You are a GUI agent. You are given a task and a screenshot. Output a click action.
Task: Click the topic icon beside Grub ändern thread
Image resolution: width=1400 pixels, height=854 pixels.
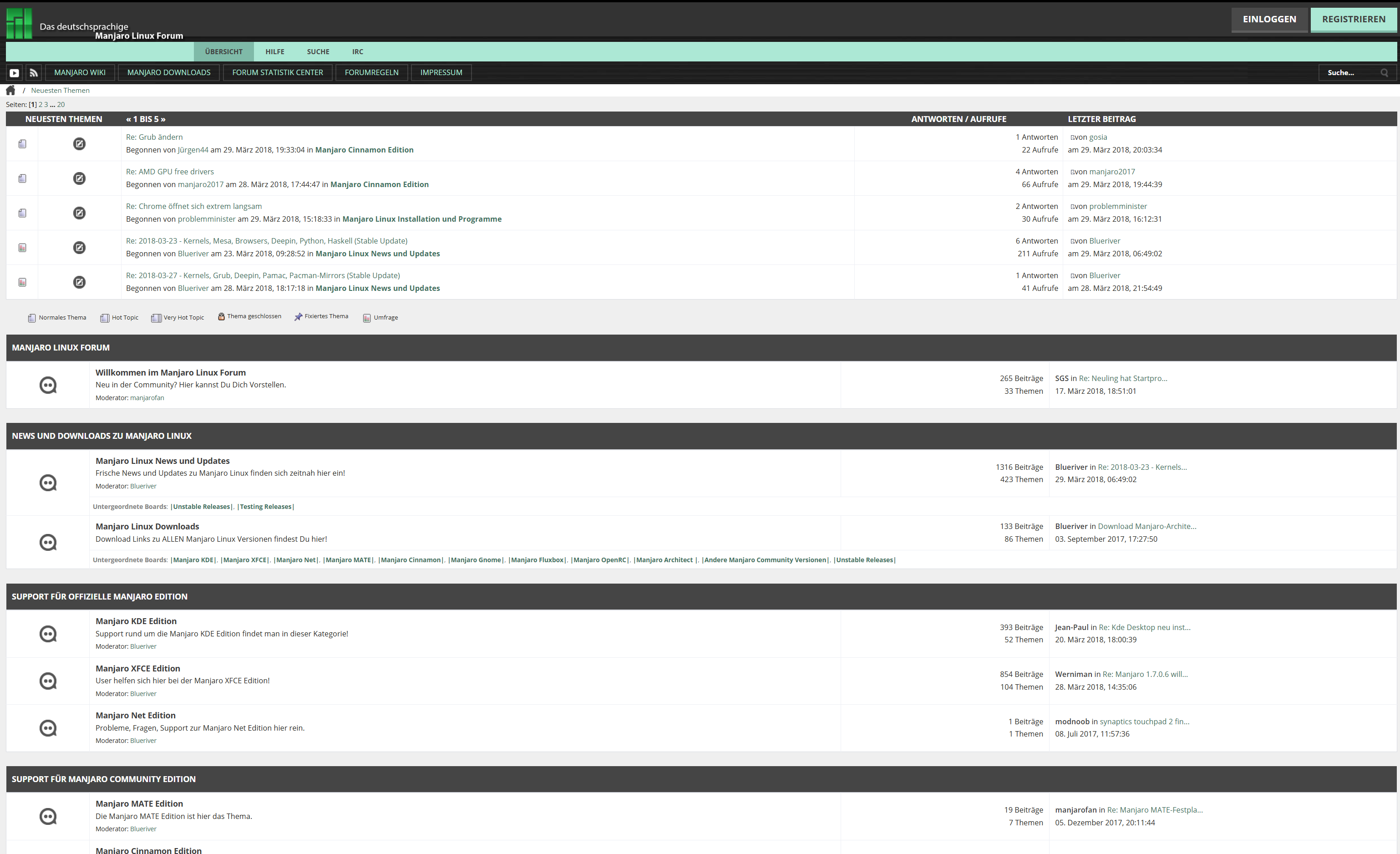22,144
